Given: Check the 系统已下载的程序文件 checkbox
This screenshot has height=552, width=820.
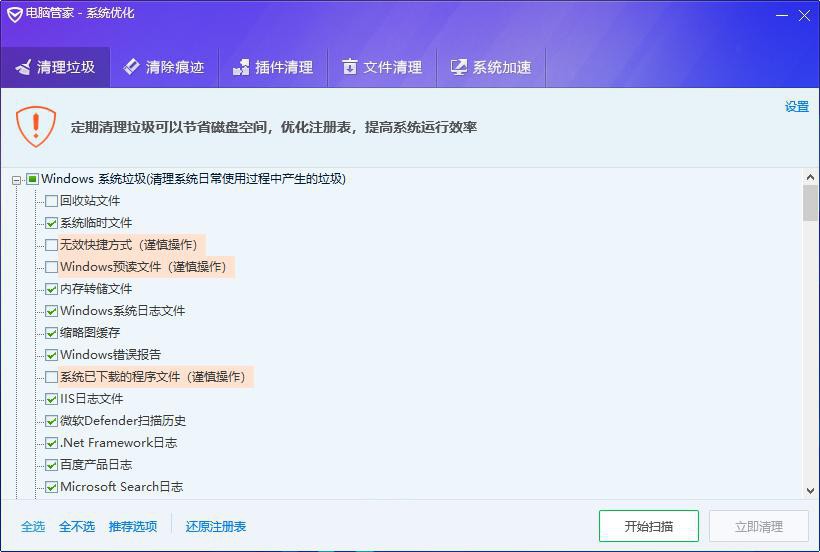Looking at the screenshot, I should (x=51, y=377).
